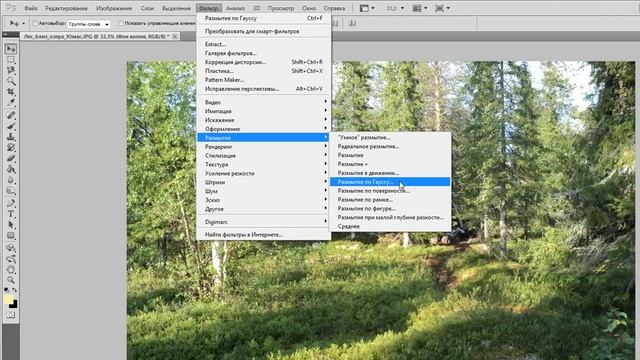This screenshot has width=640, height=360.
Task: Click the Photoshop logo icon
Action: [11, 8]
